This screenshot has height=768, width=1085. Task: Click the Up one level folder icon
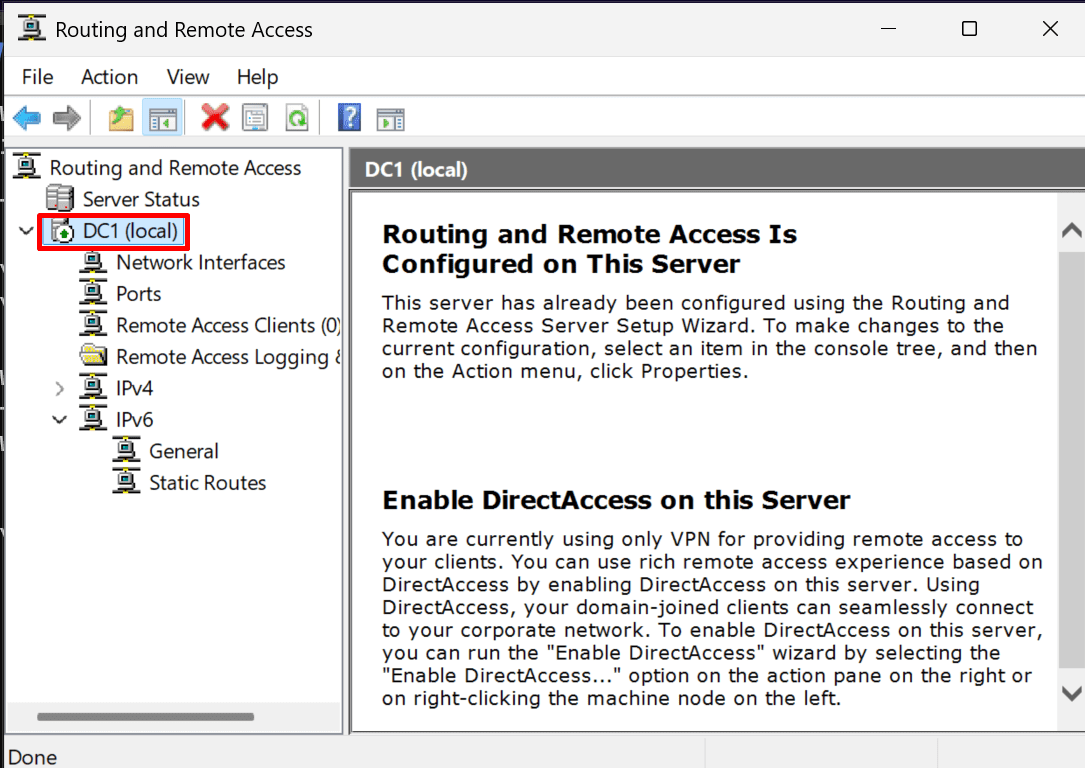[121, 118]
